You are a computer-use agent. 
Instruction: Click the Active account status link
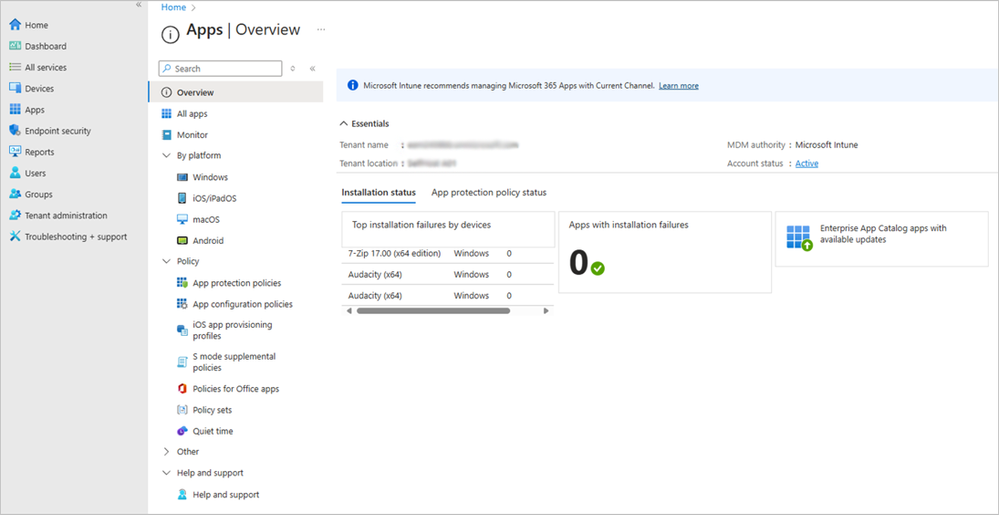click(x=807, y=164)
